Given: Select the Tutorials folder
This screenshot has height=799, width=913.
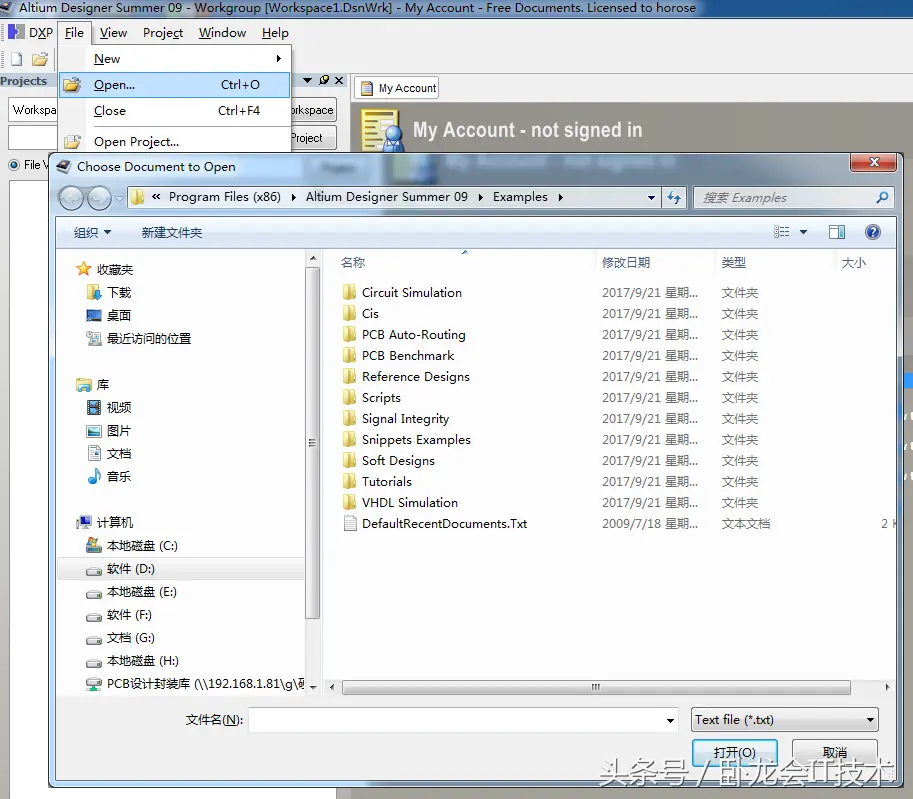Looking at the screenshot, I should point(387,482).
